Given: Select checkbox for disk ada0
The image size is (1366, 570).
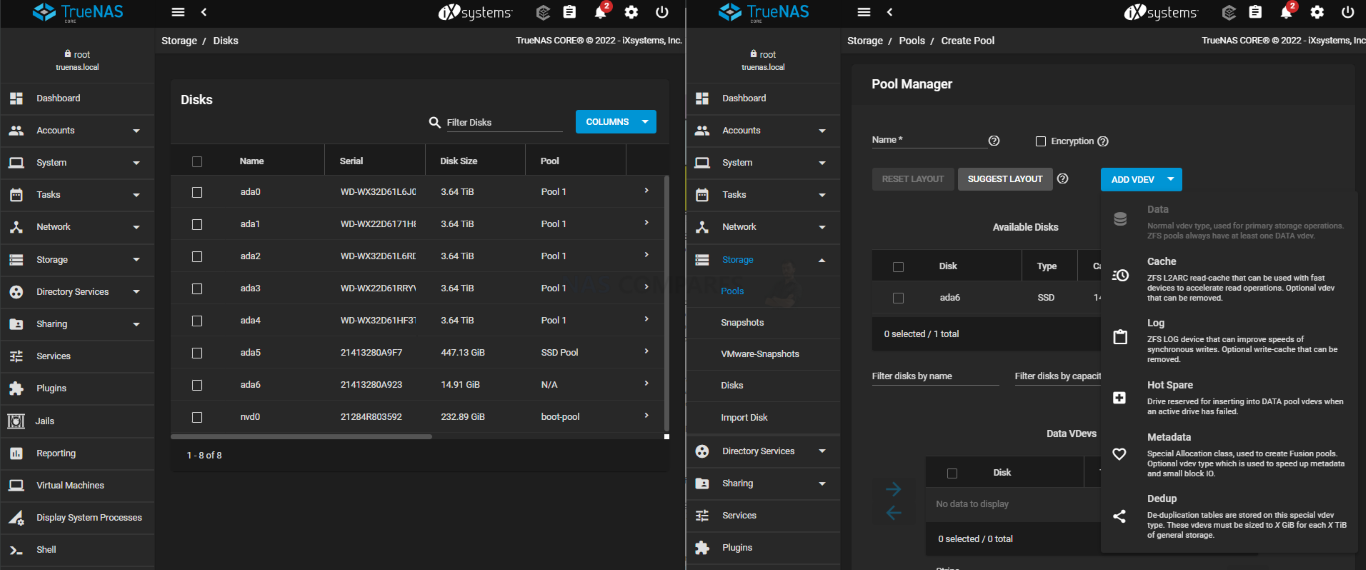Looking at the screenshot, I should (197, 192).
